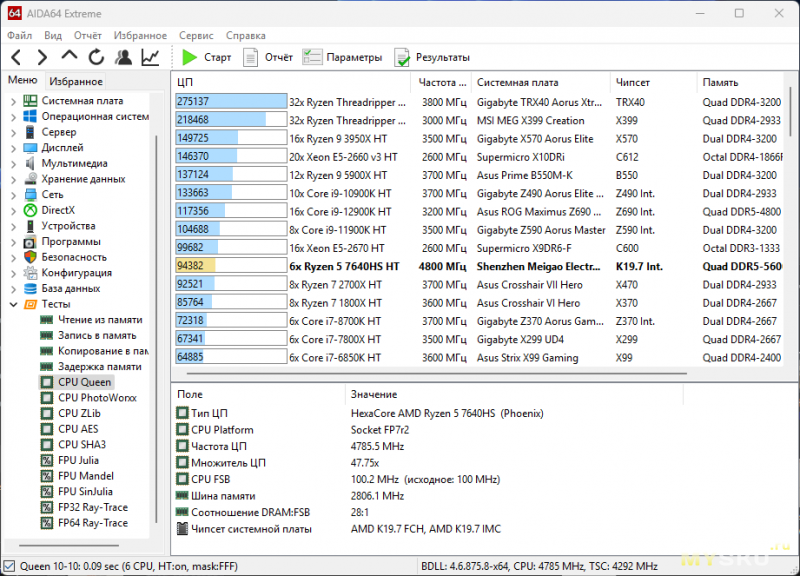Viewport: 800px width, 576px height.
Task: Select the CPU PhotoWorxx test
Action: point(89,398)
